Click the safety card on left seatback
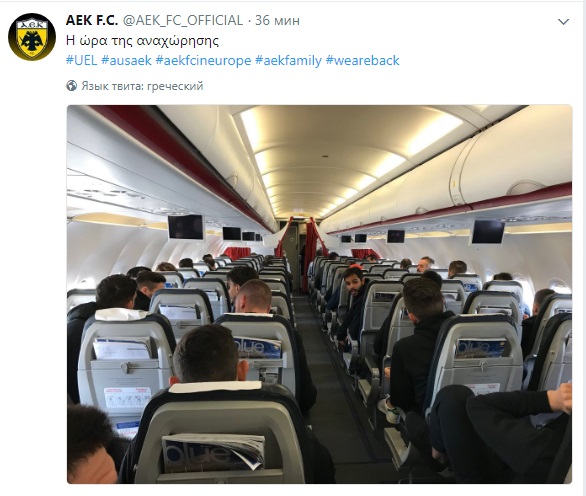 point(127,398)
